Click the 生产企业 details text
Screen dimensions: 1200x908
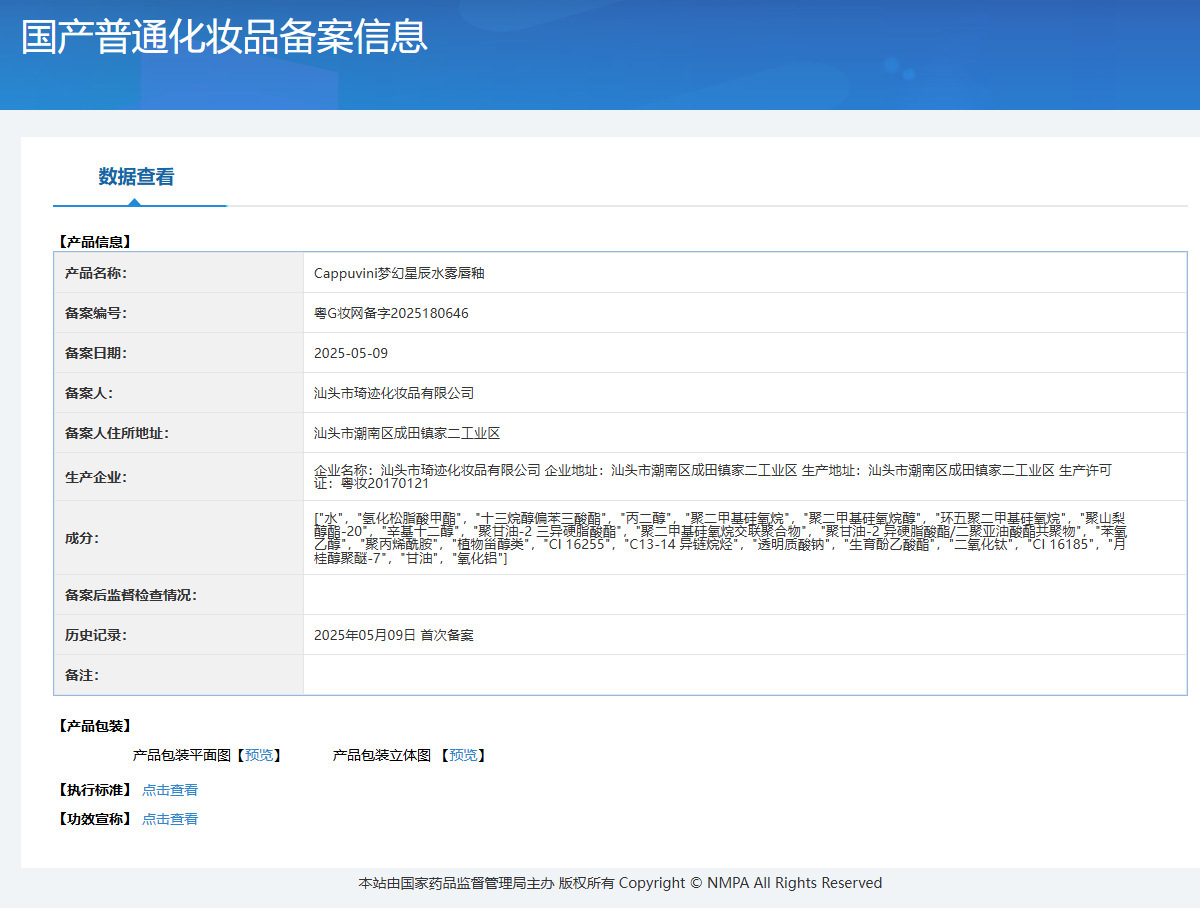point(712,476)
